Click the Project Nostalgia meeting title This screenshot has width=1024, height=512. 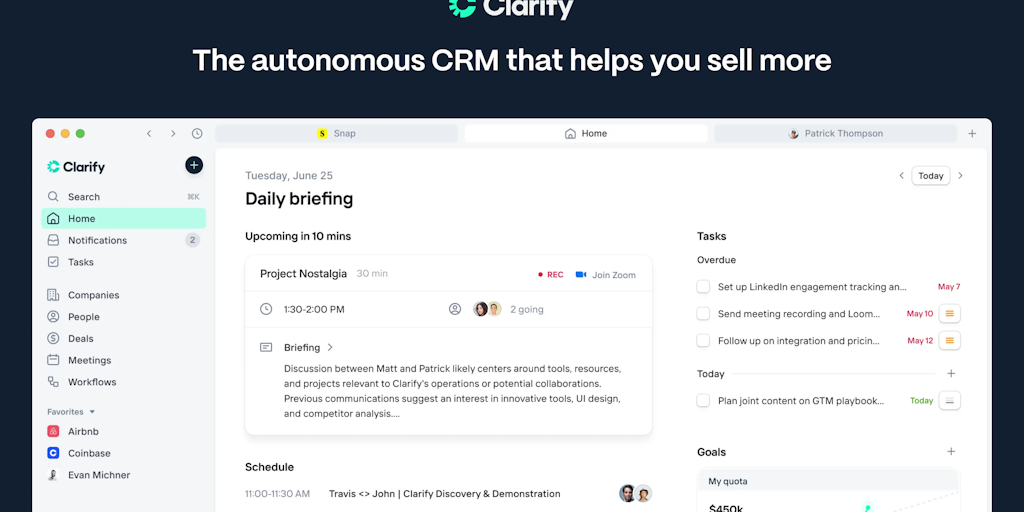(304, 274)
